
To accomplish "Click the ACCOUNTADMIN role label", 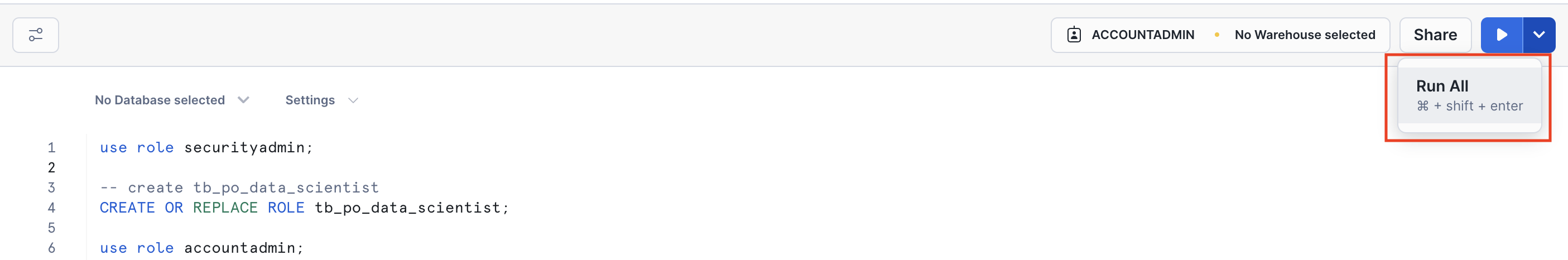I will click(1143, 35).
